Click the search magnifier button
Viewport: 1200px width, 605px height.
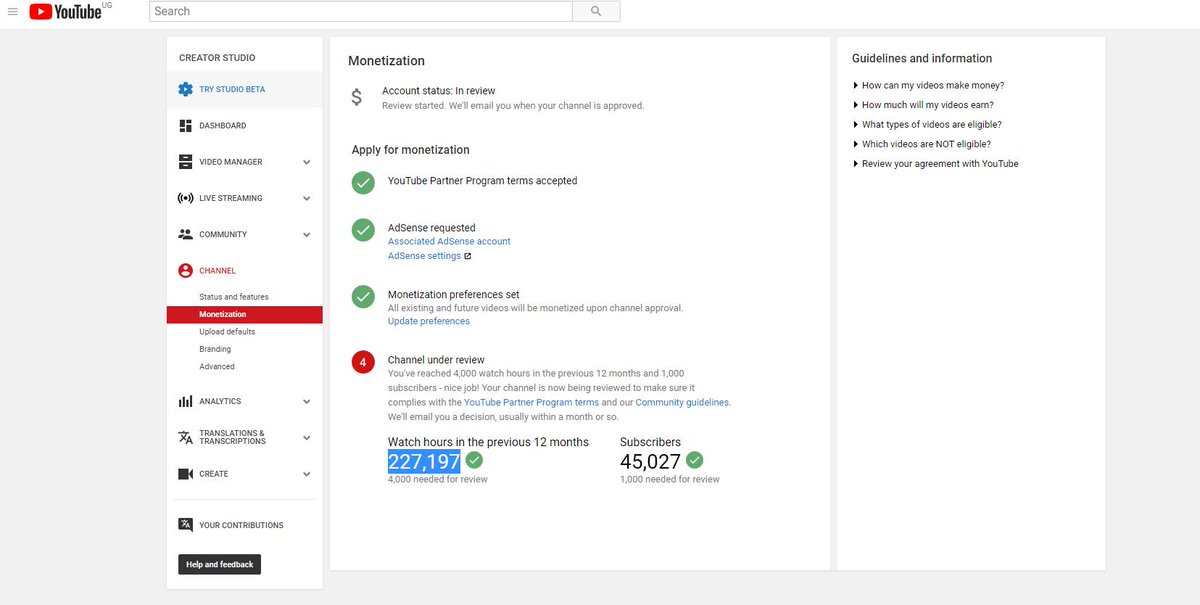(596, 11)
